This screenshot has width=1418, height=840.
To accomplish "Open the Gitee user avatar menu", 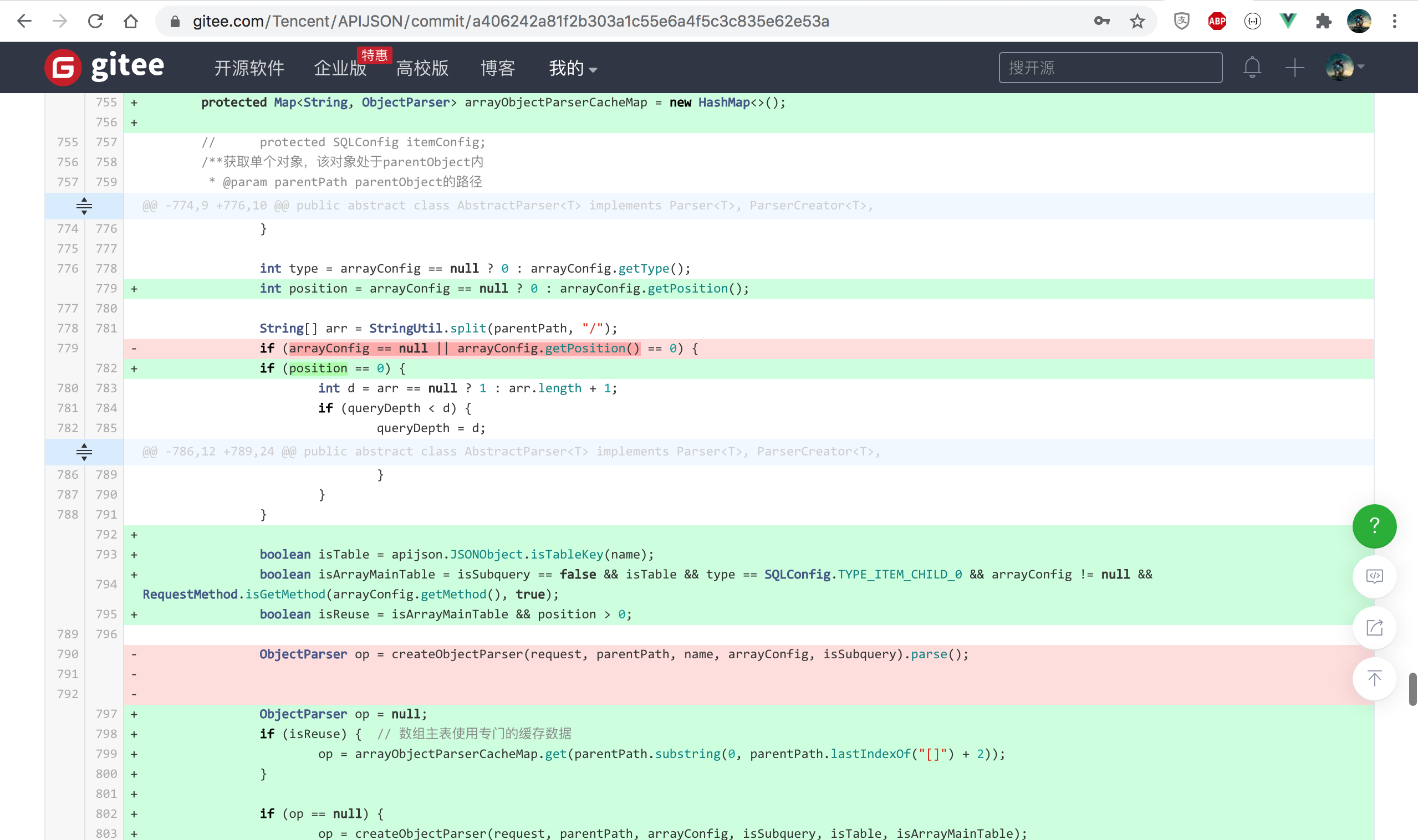I will click(1345, 68).
